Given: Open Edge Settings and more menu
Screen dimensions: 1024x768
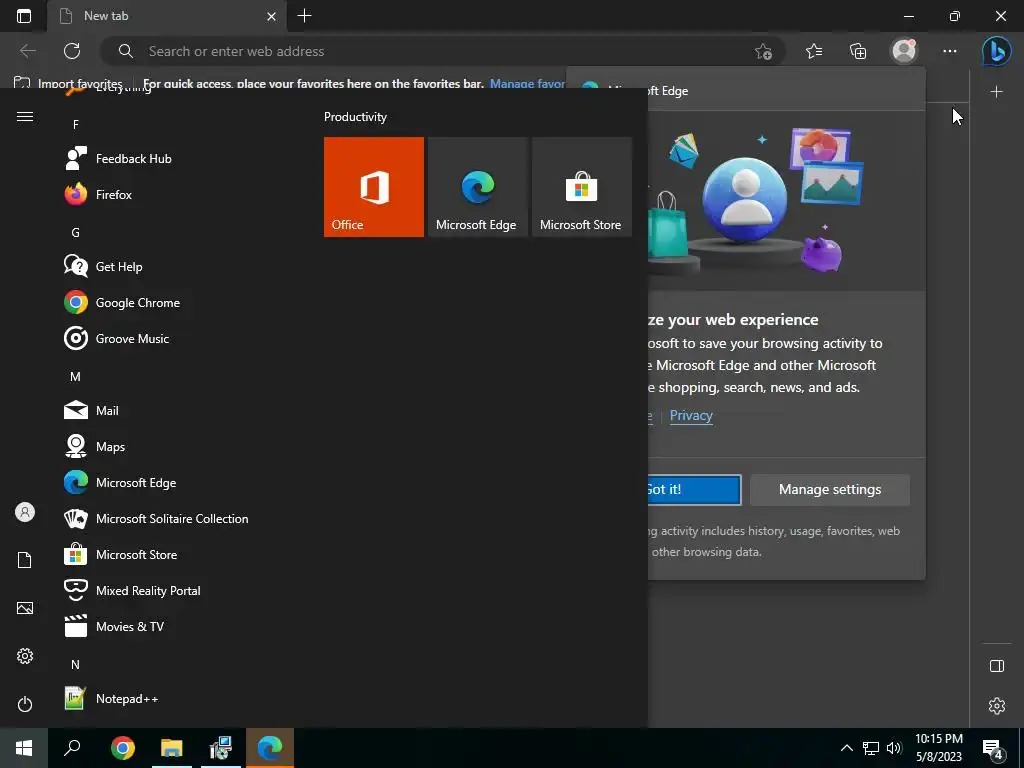Looking at the screenshot, I should (x=950, y=51).
